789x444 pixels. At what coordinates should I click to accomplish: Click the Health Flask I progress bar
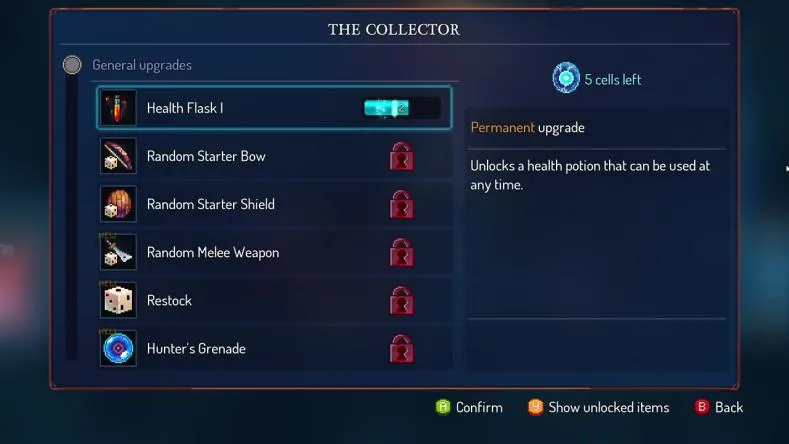point(402,108)
